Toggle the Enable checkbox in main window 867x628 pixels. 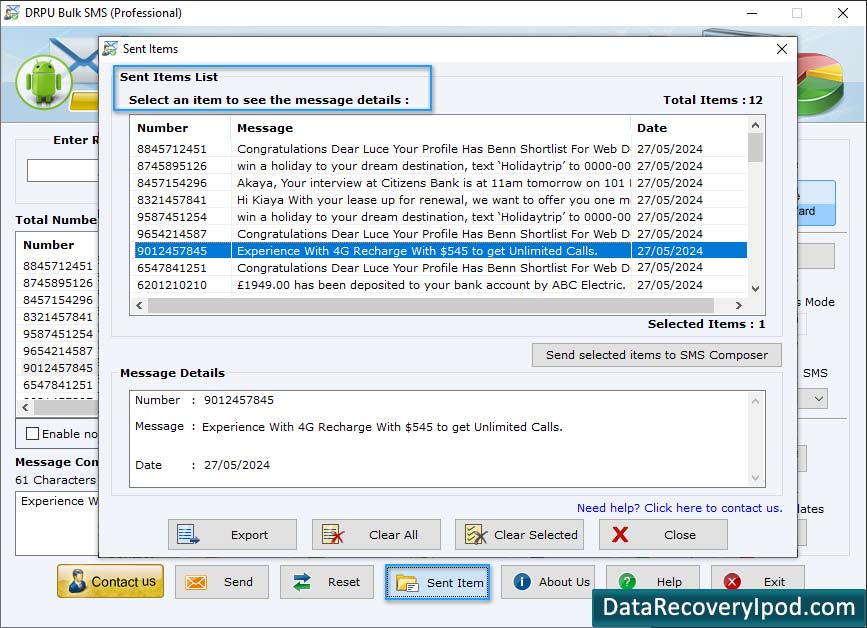[x=33, y=434]
